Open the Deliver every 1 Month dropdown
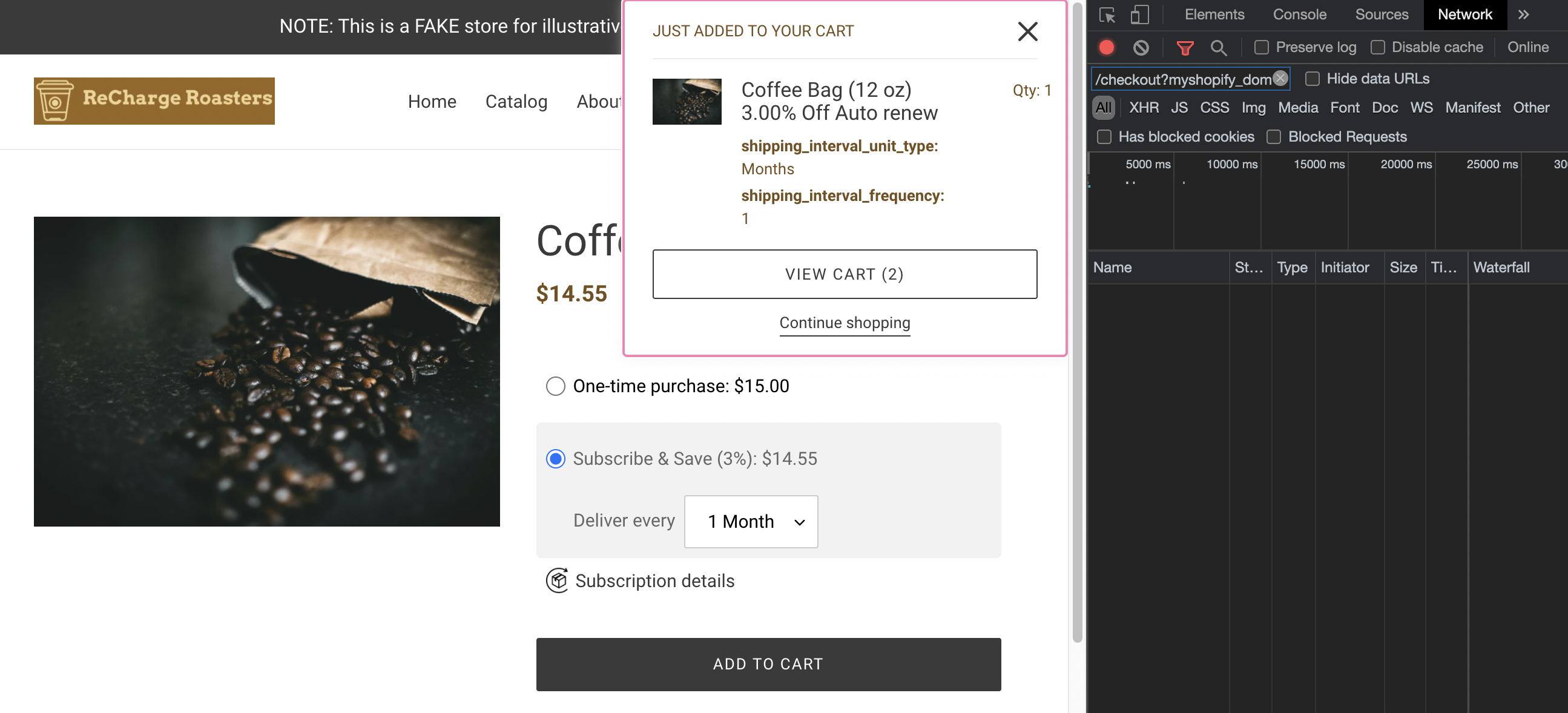Screen dimensions: 1568x713 click(x=751, y=521)
